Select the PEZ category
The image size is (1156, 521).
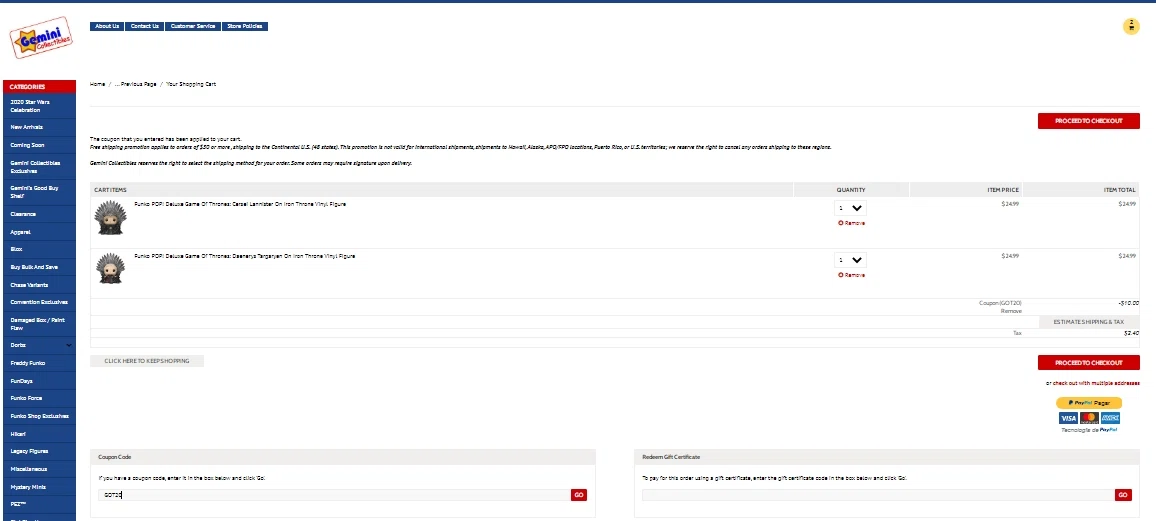point(39,505)
